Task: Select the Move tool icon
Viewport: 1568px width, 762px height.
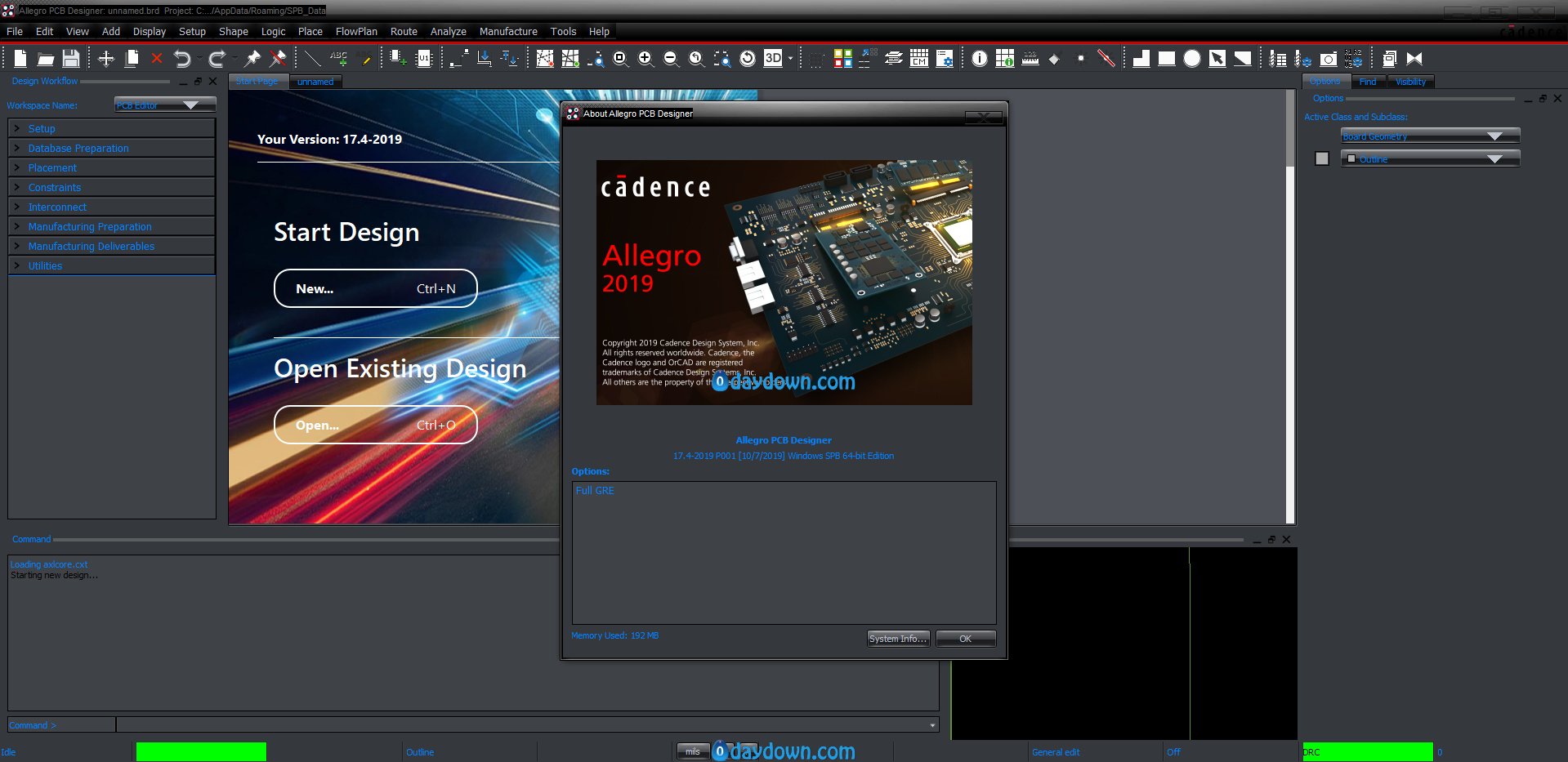Action: coord(106,59)
